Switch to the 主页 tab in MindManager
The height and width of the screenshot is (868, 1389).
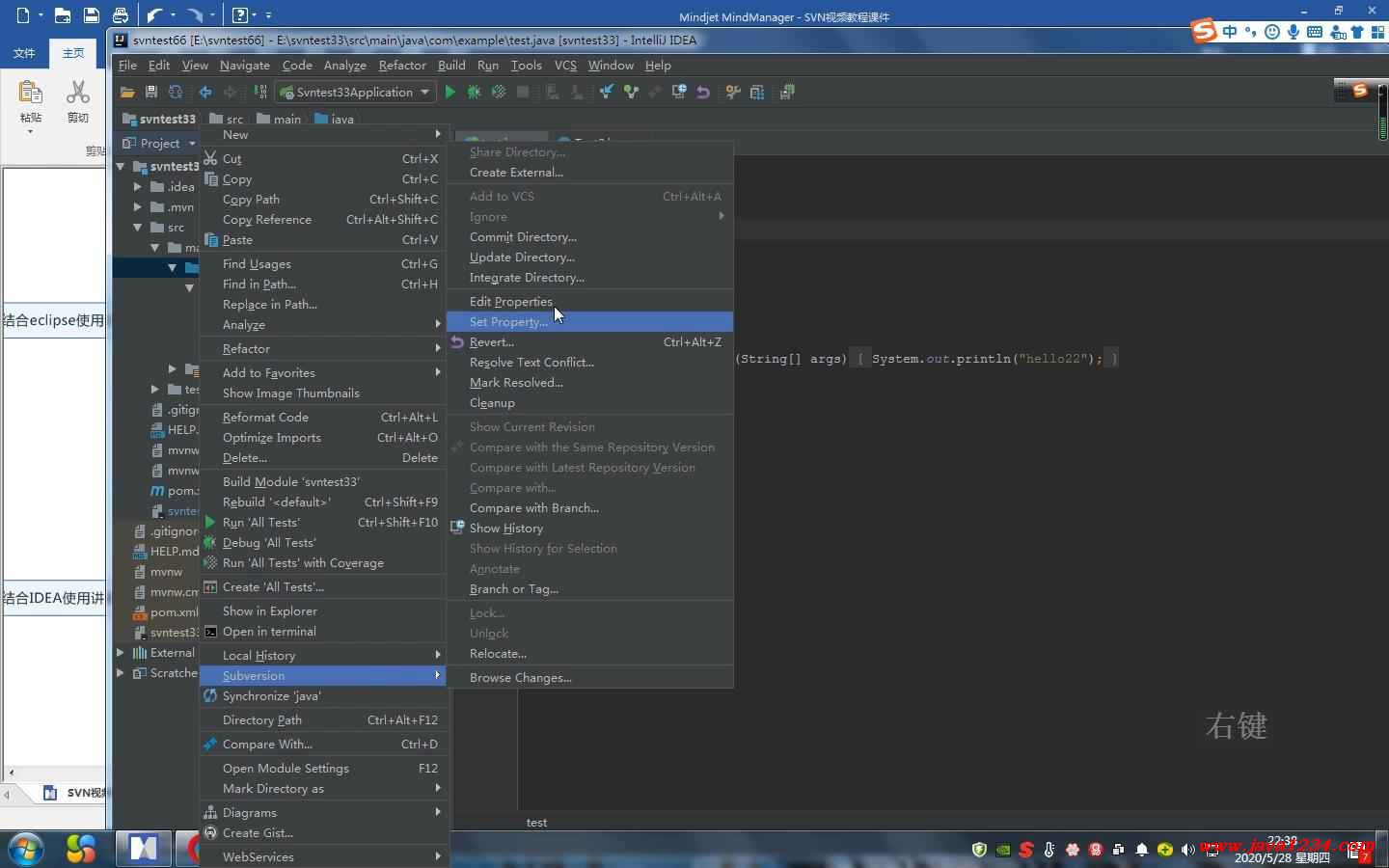click(x=73, y=53)
